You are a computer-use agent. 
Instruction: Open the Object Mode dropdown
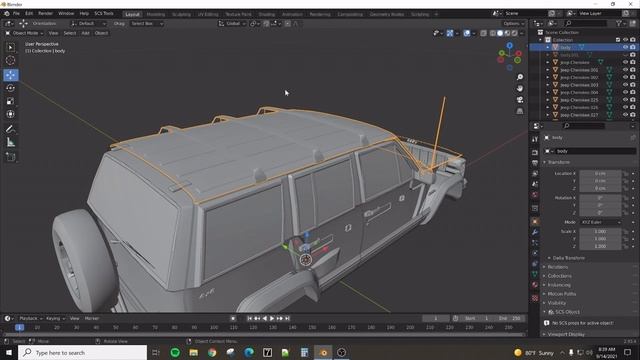pyautogui.click(x=24, y=33)
